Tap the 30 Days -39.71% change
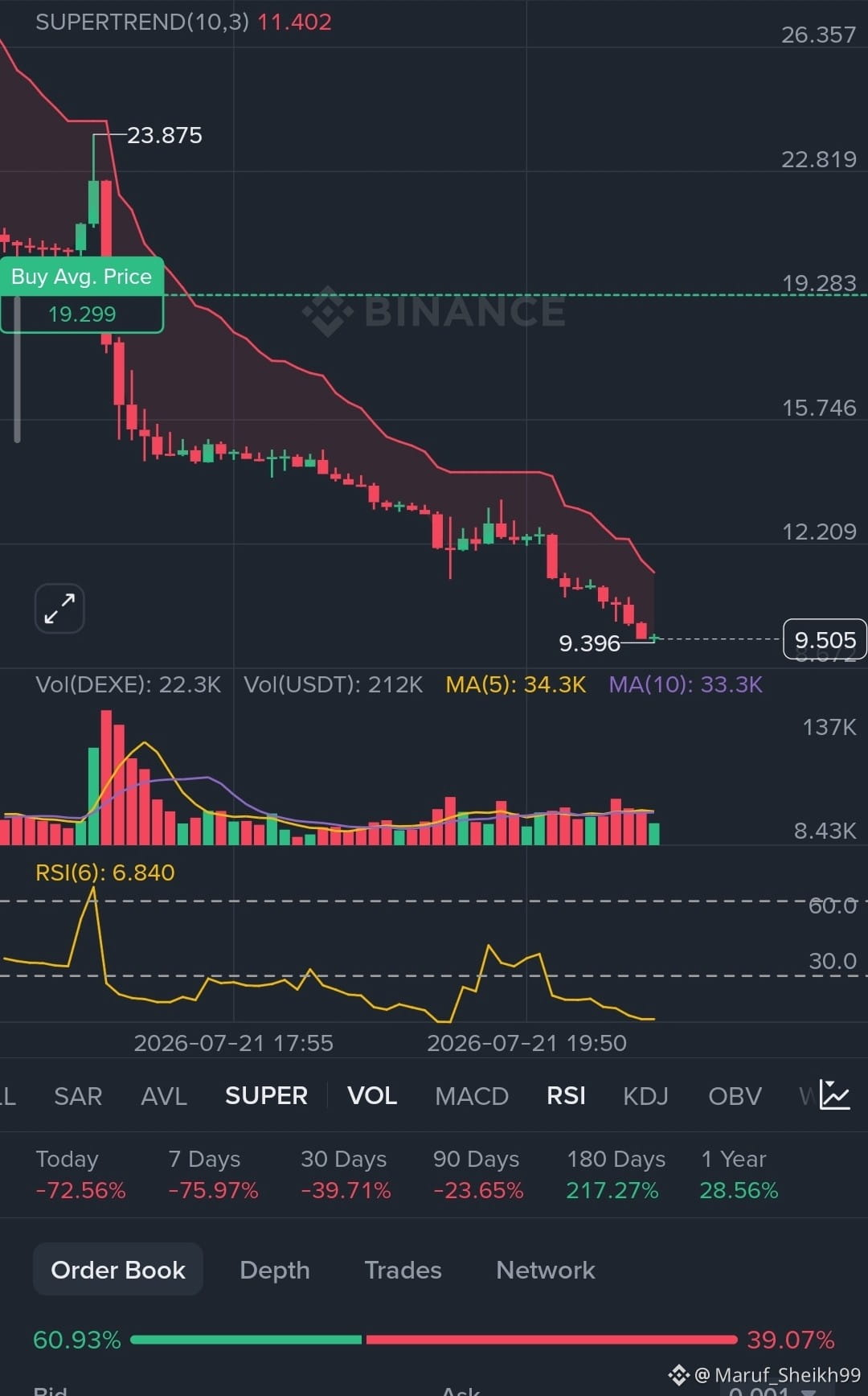The width and height of the screenshot is (868, 1396). (x=346, y=1175)
